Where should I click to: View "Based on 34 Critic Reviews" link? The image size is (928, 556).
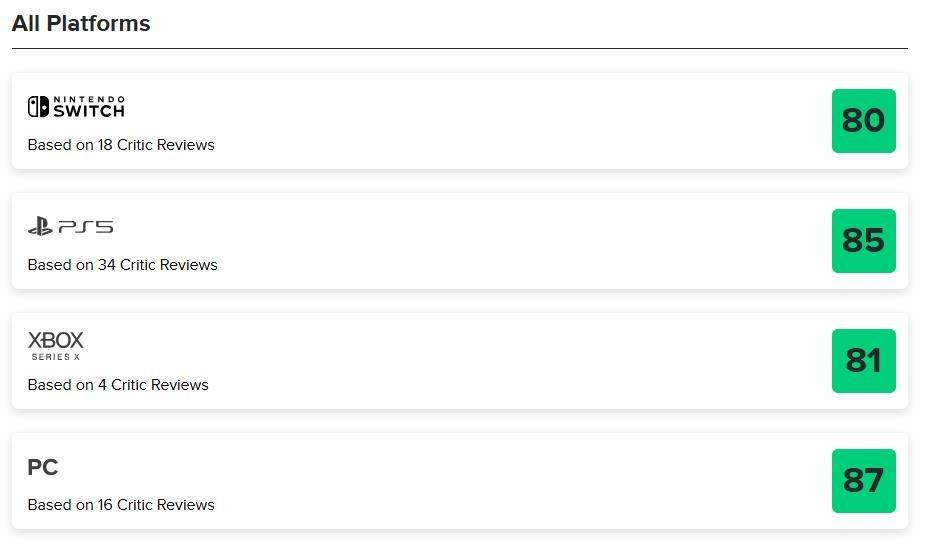(122, 265)
